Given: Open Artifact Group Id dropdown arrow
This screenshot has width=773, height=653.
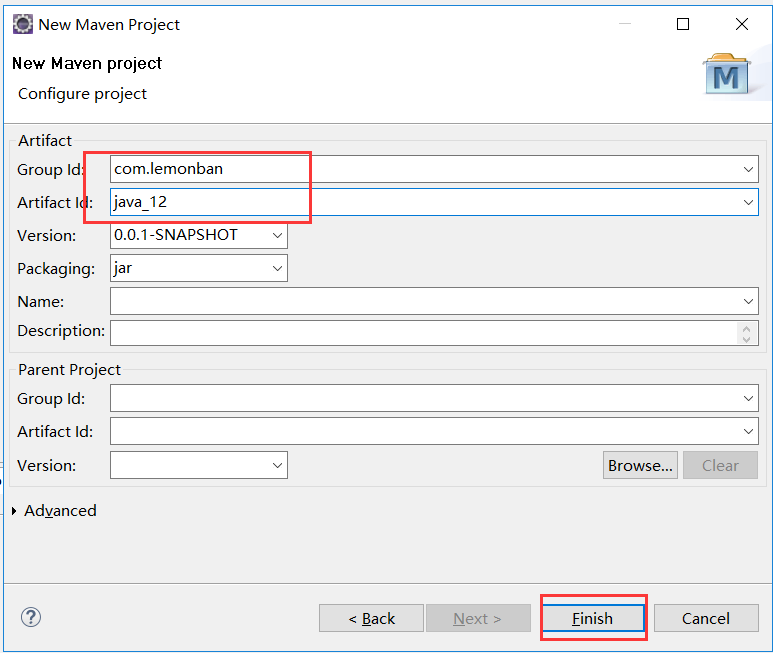Looking at the screenshot, I should pos(749,170).
